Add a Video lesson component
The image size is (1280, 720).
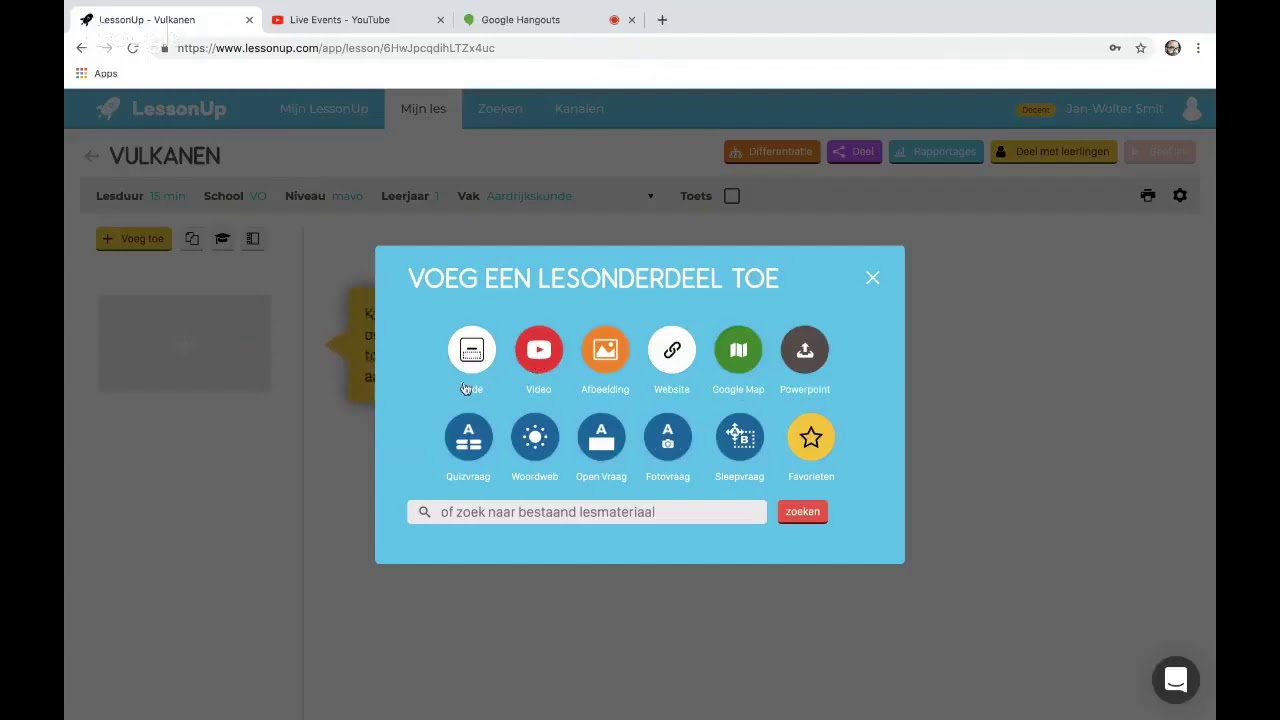pyautogui.click(x=539, y=350)
